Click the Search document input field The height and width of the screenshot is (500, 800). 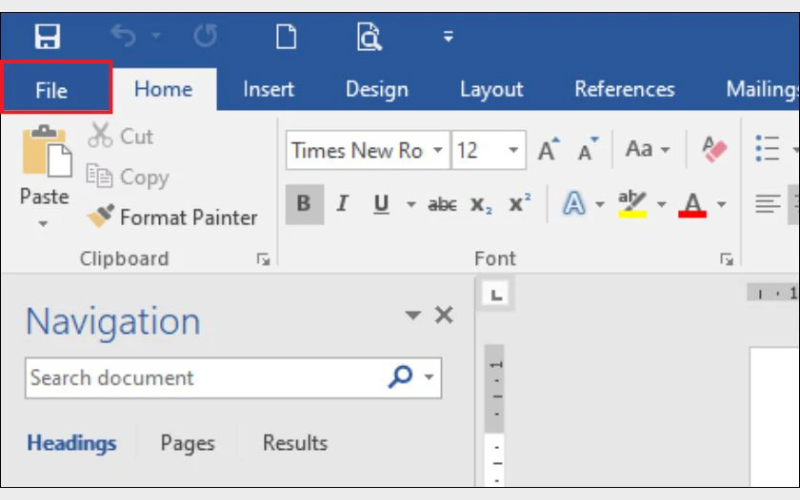[200, 378]
